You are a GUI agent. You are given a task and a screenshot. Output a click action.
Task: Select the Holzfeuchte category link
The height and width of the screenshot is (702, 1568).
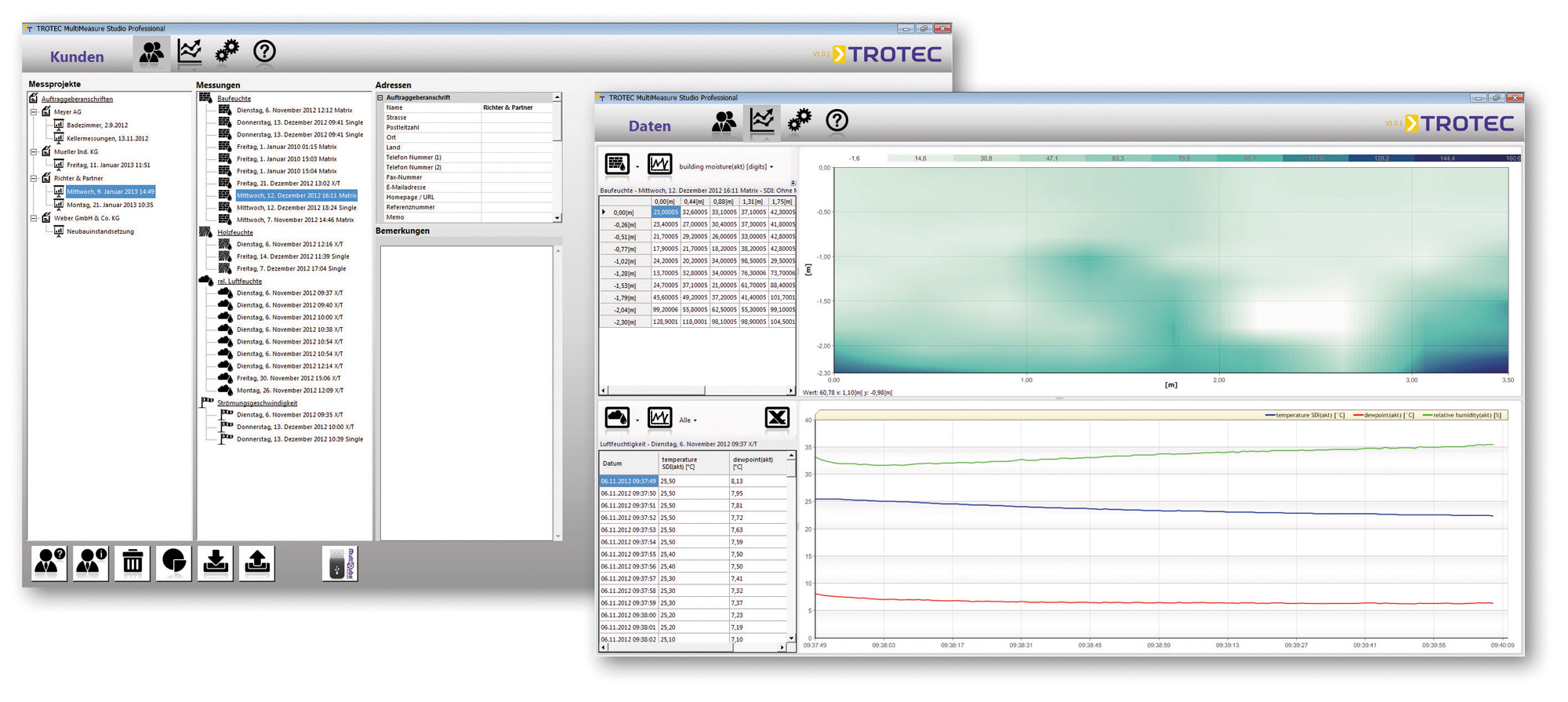235,232
